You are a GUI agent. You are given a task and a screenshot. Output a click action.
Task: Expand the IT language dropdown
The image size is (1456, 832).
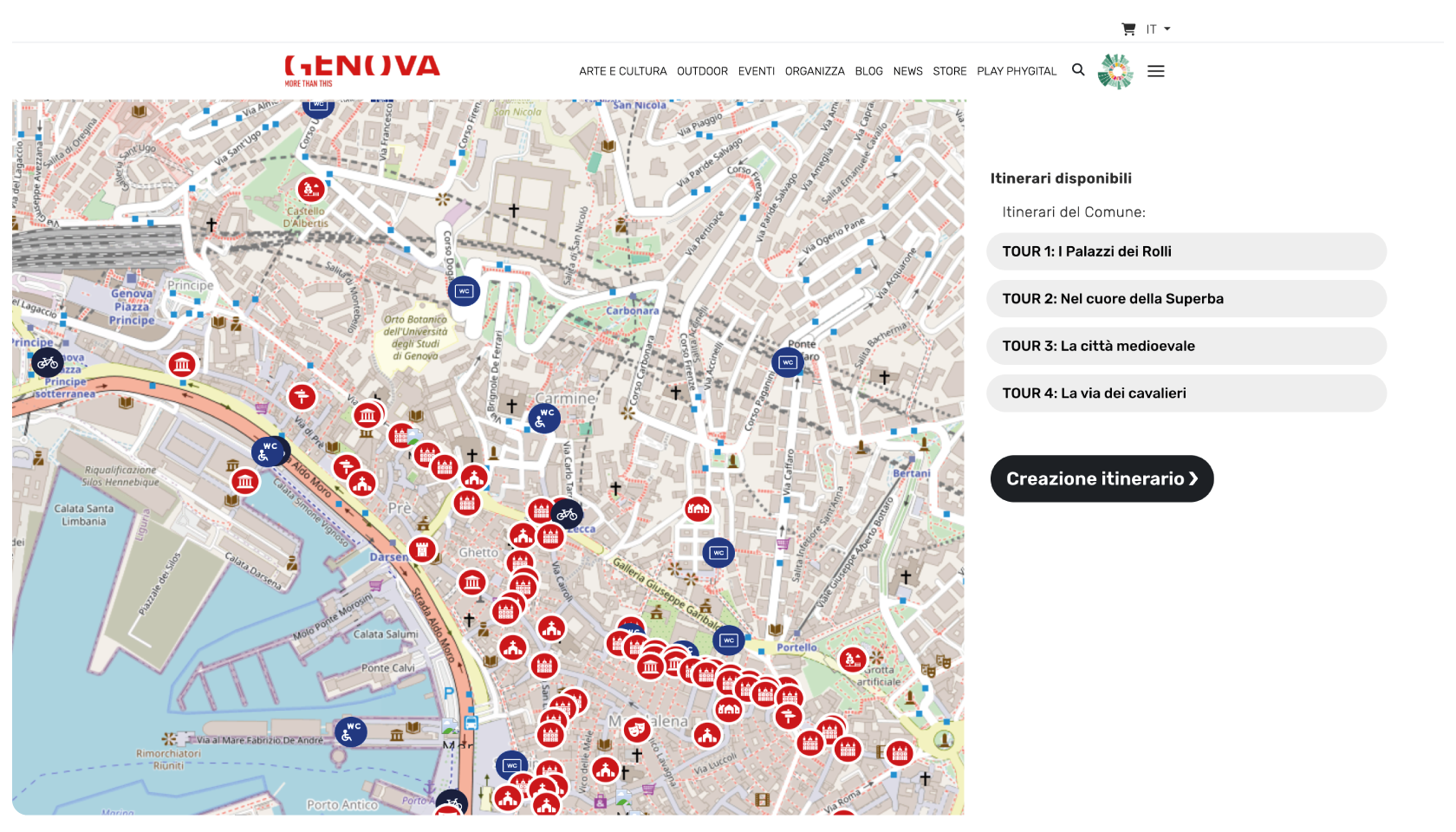tap(1158, 29)
